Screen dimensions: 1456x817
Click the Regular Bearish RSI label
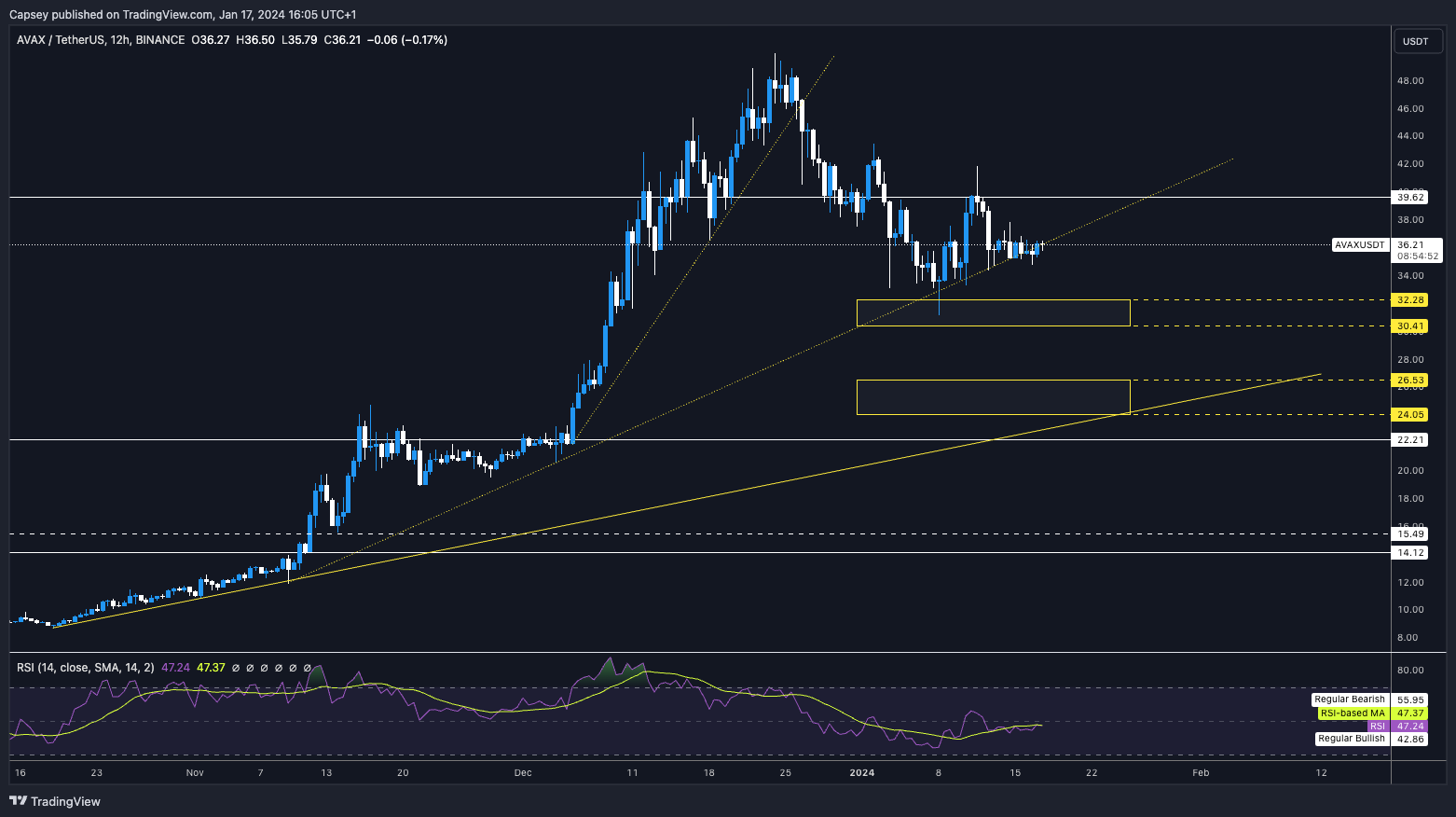tap(1350, 699)
